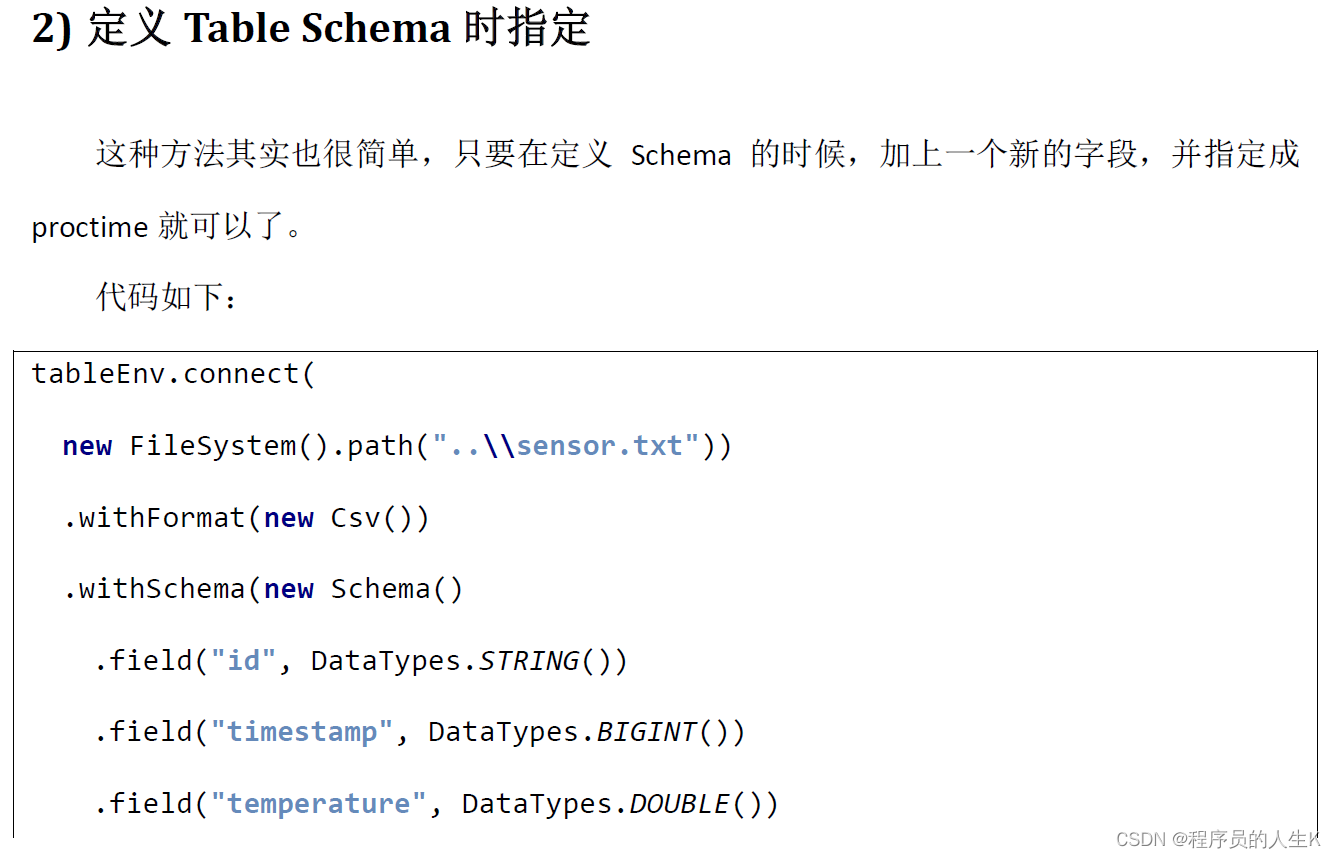Click the "id" string in the field call
Viewport: 1336px width, 859px height.
click(243, 661)
